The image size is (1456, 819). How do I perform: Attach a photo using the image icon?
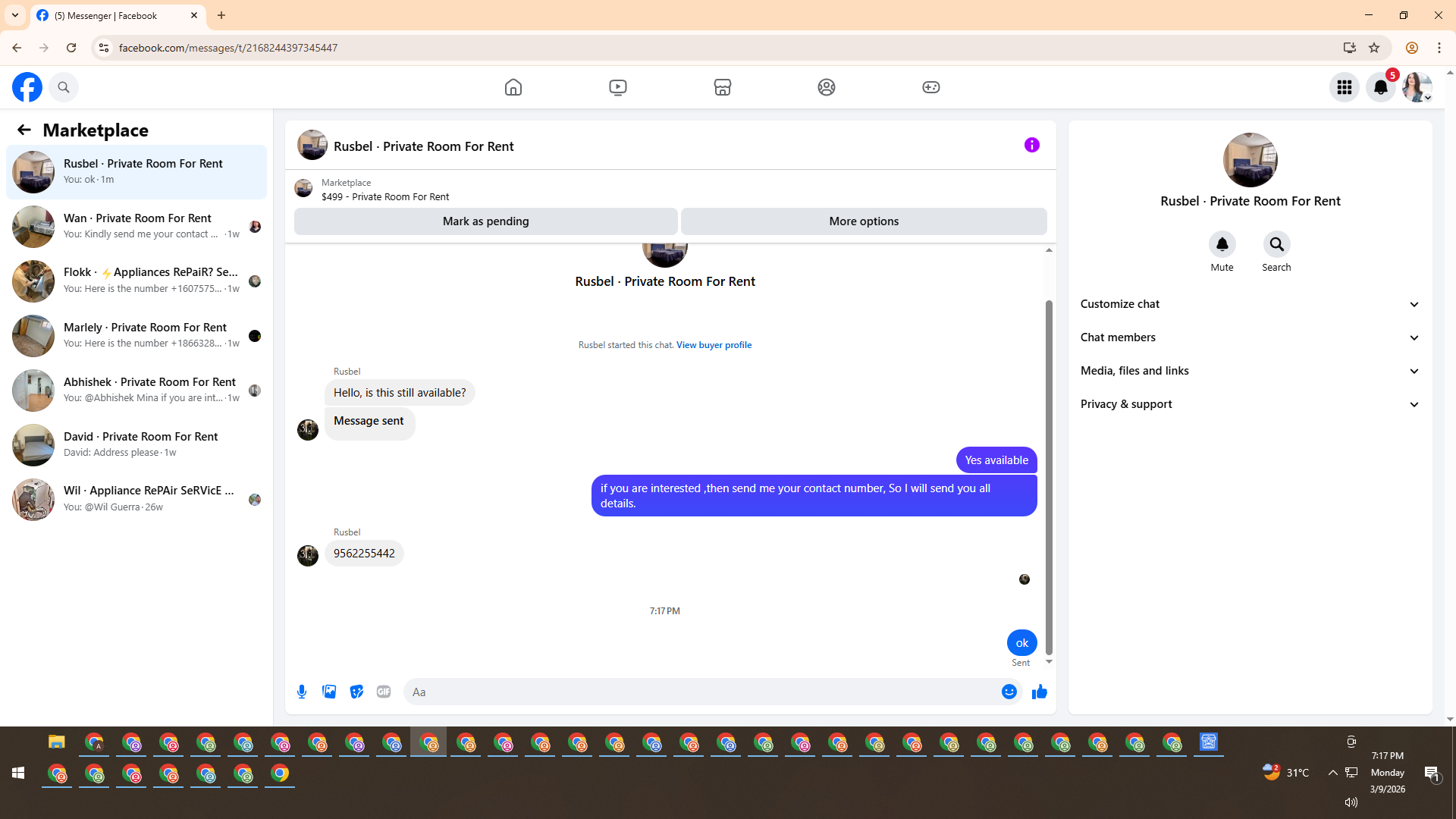click(x=329, y=692)
